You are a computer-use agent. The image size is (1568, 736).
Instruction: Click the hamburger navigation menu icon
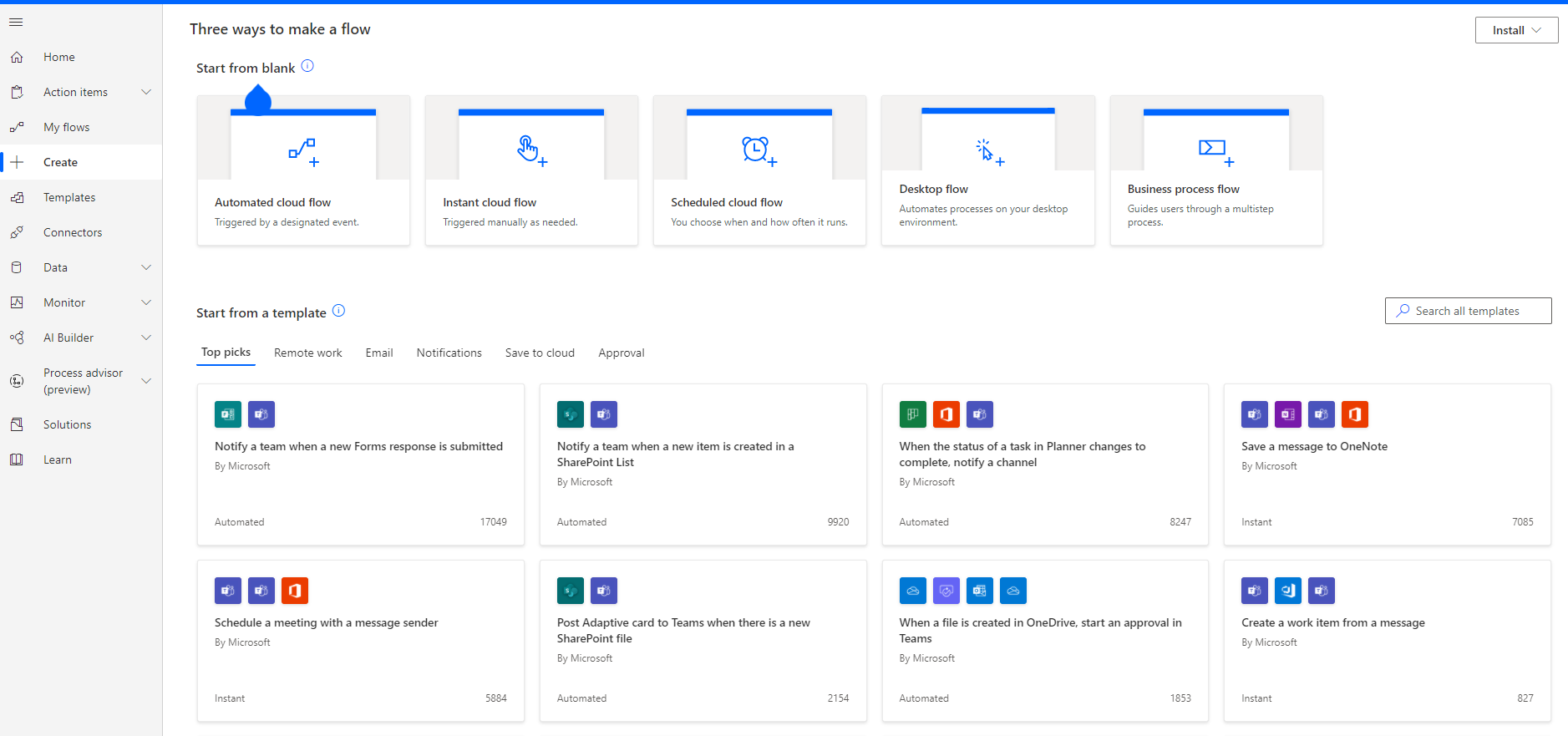pos(16,23)
